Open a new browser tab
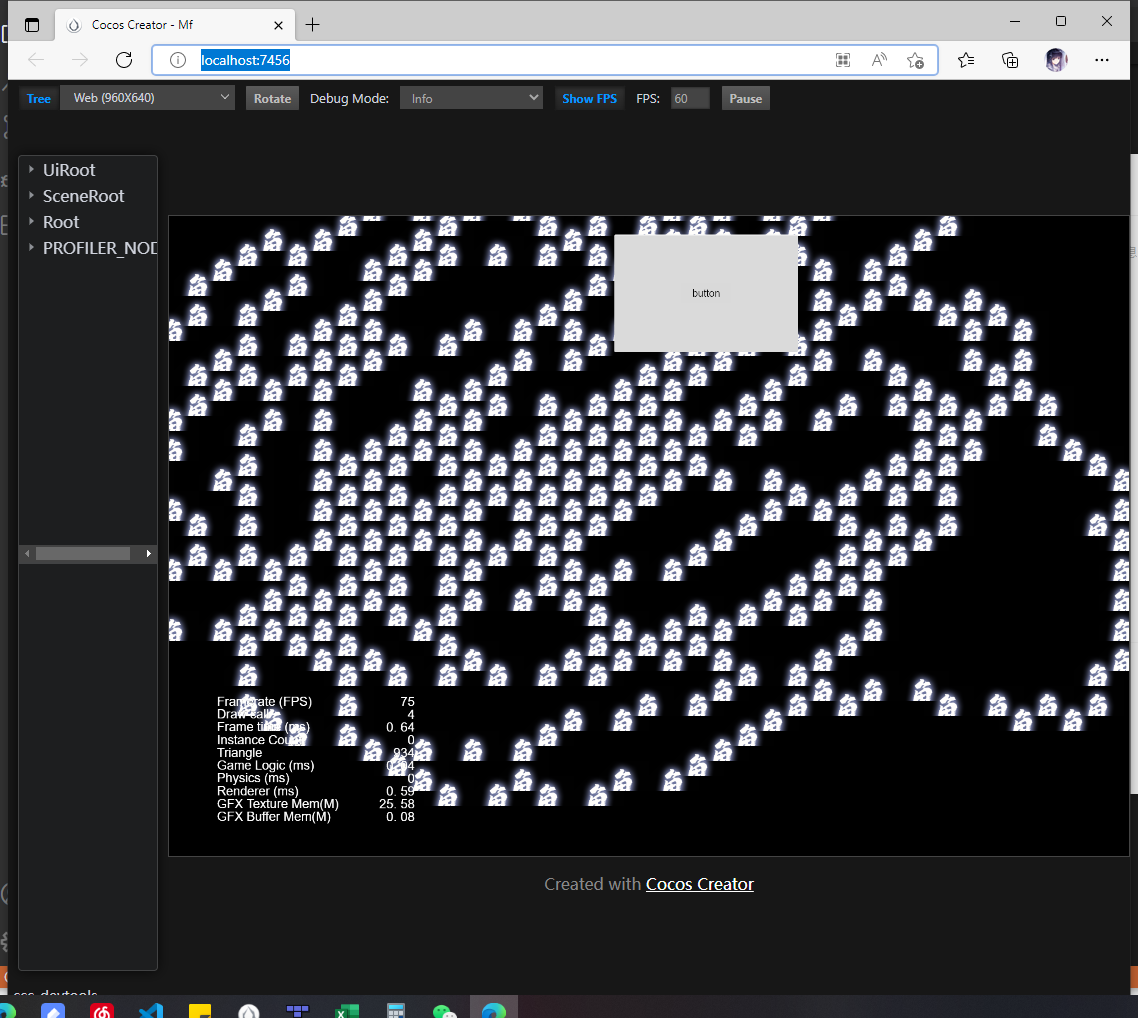 312,25
